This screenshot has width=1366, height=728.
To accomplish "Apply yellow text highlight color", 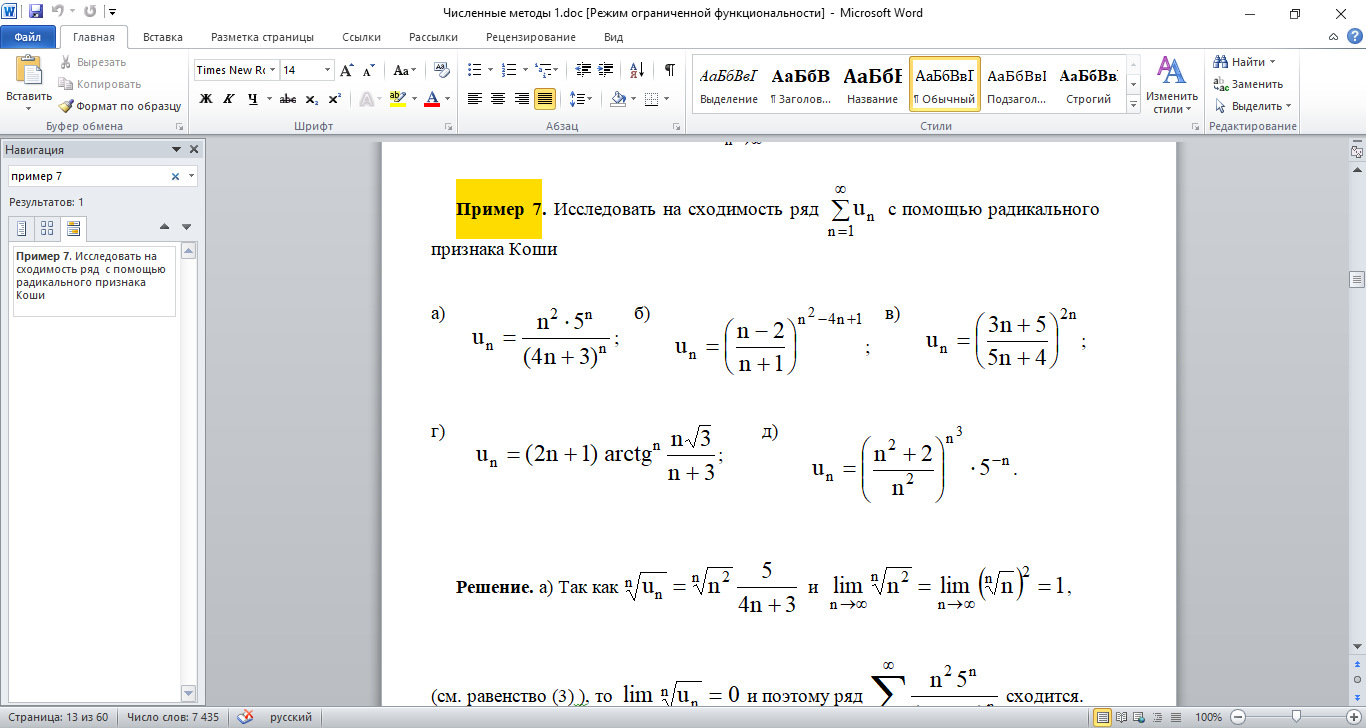I will pos(397,99).
